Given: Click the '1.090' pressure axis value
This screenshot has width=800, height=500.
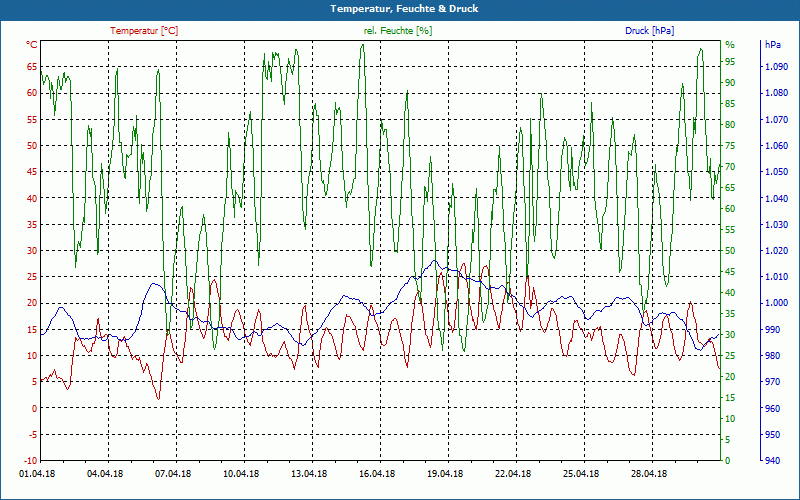Looking at the screenshot, I should point(777,66).
